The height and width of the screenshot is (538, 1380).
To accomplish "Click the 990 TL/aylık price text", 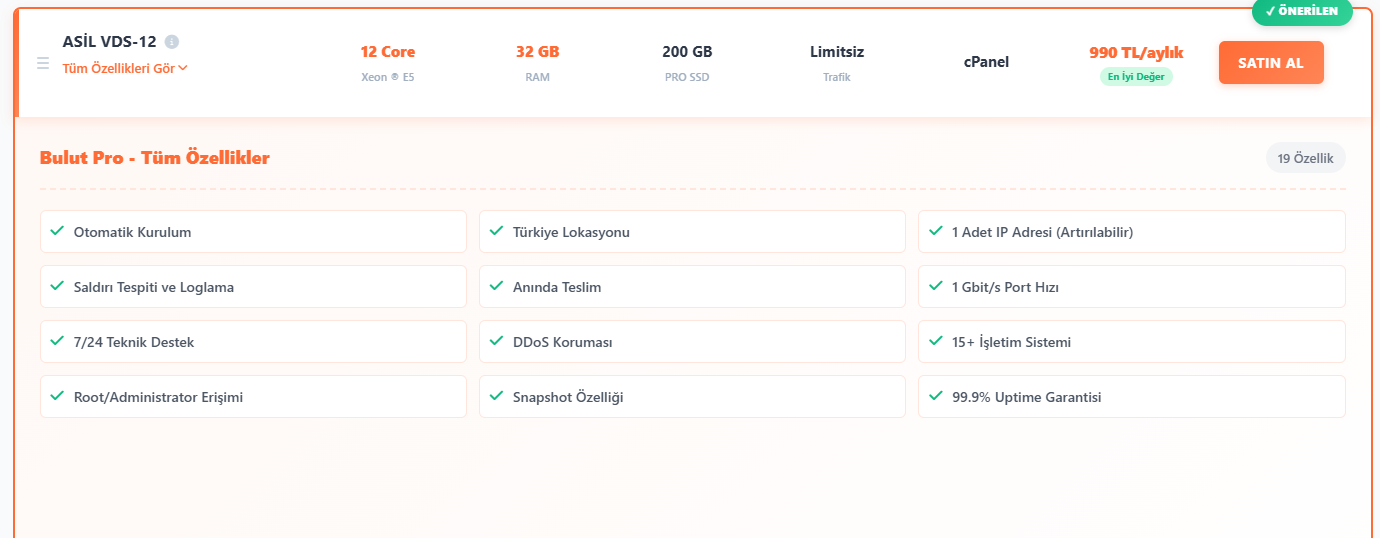I will 1136,53.
